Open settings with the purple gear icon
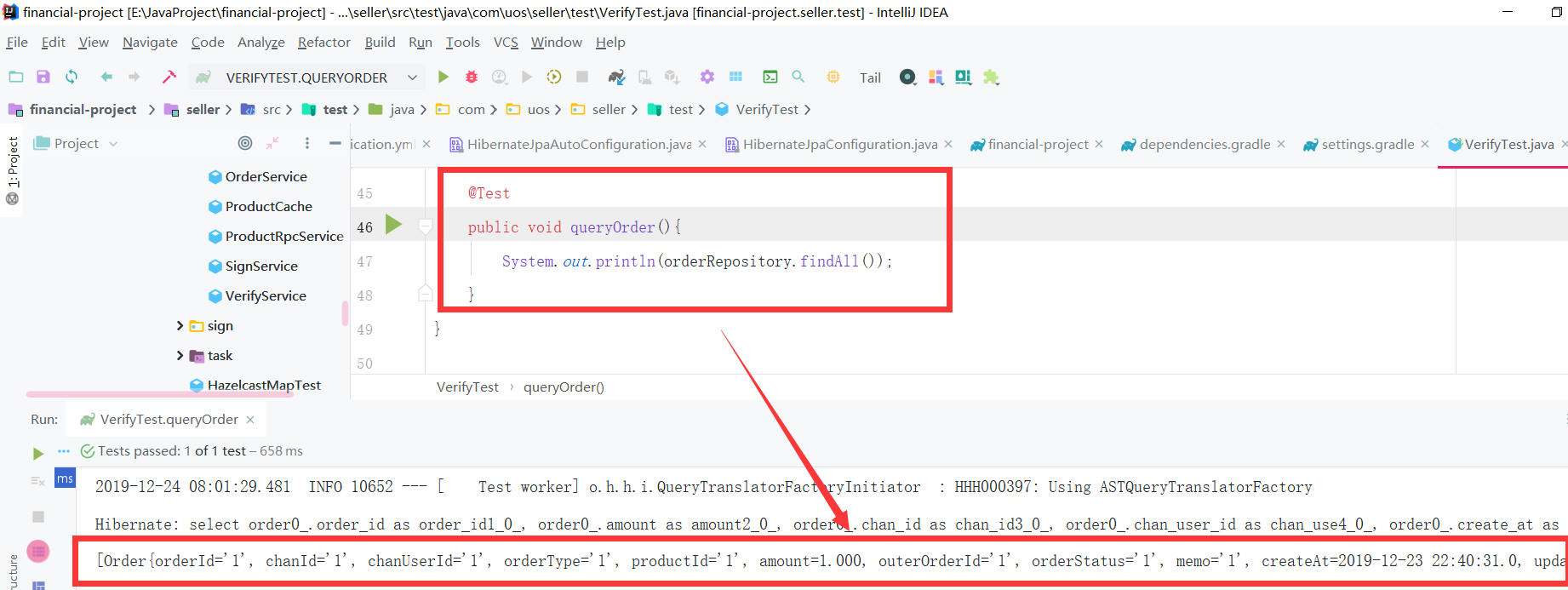 coord(707,77)
